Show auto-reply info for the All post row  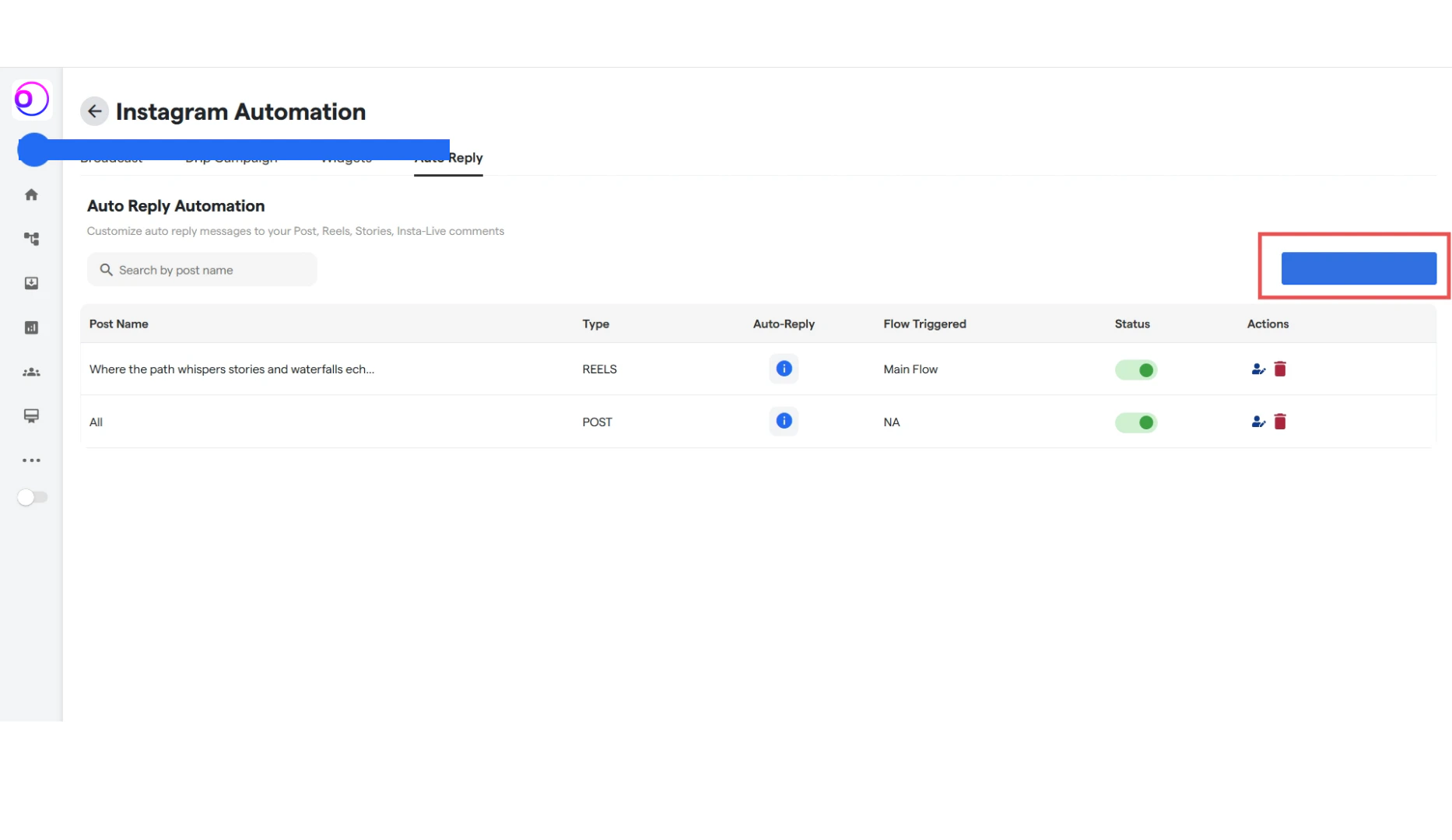tap(784, 421)
